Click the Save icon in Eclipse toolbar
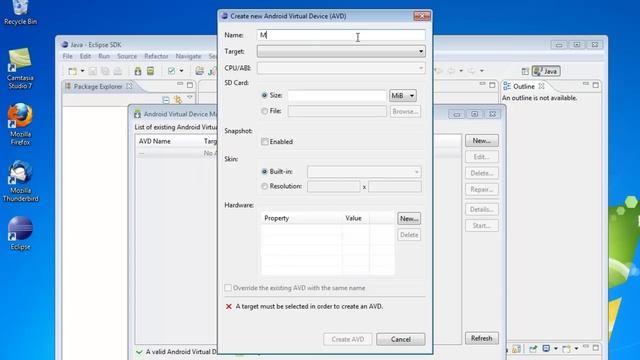Image resolution: width=640 pixels, height=360 pixels. 93,71
